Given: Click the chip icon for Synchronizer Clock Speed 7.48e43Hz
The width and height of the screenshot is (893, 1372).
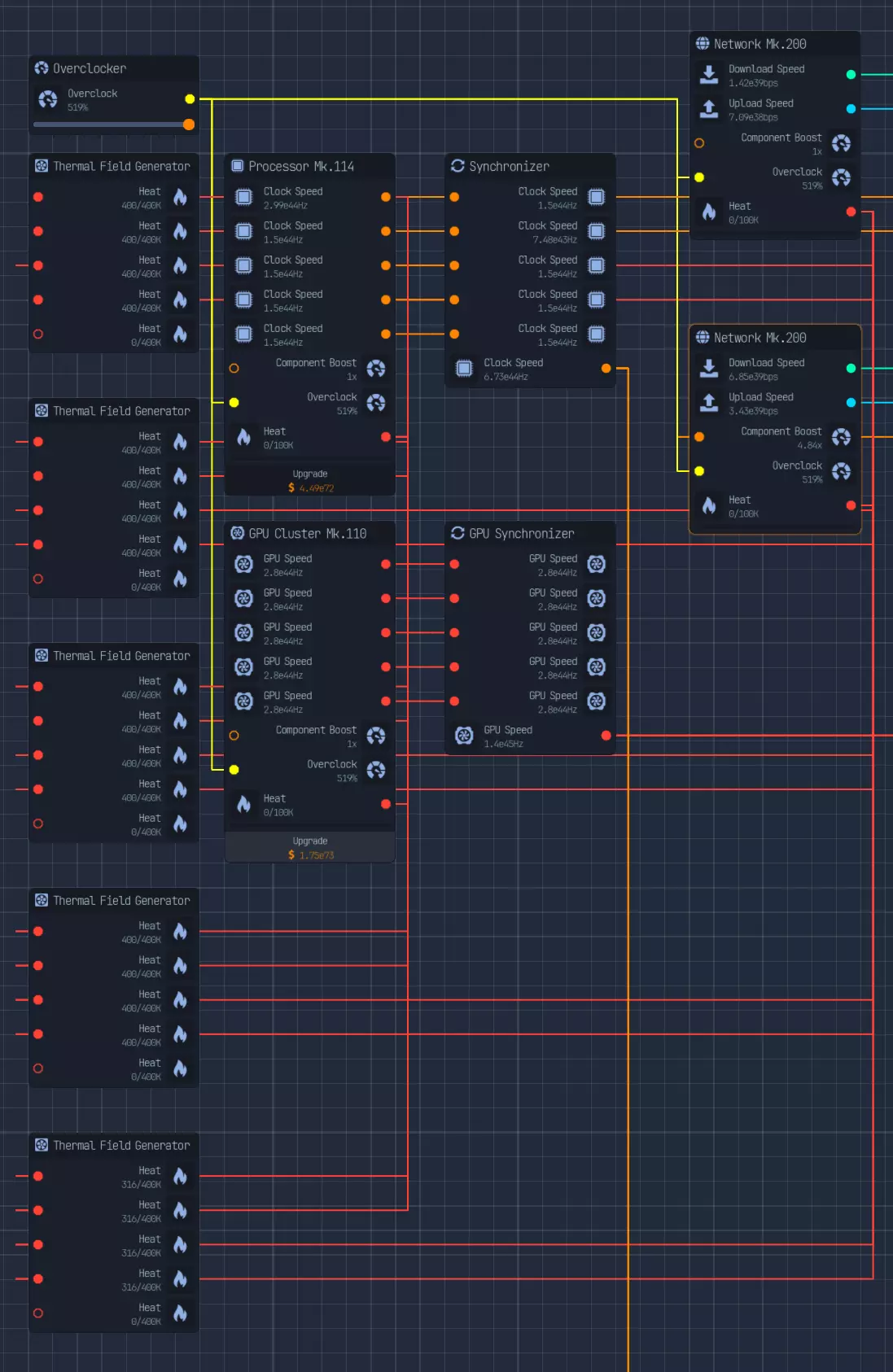Looking at the screenshot, I should pyautogui.click(x=597, y=231).
